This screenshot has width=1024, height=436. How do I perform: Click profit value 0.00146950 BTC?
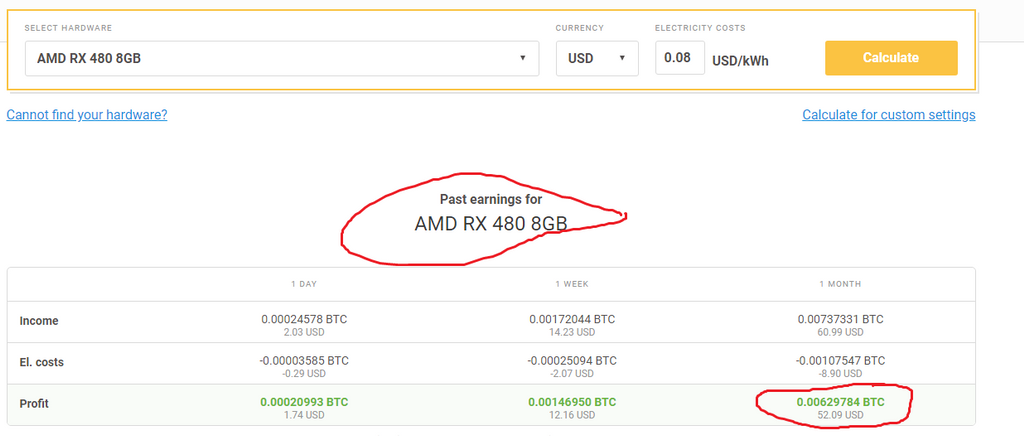pyautogui.click(x=572, y=403)
